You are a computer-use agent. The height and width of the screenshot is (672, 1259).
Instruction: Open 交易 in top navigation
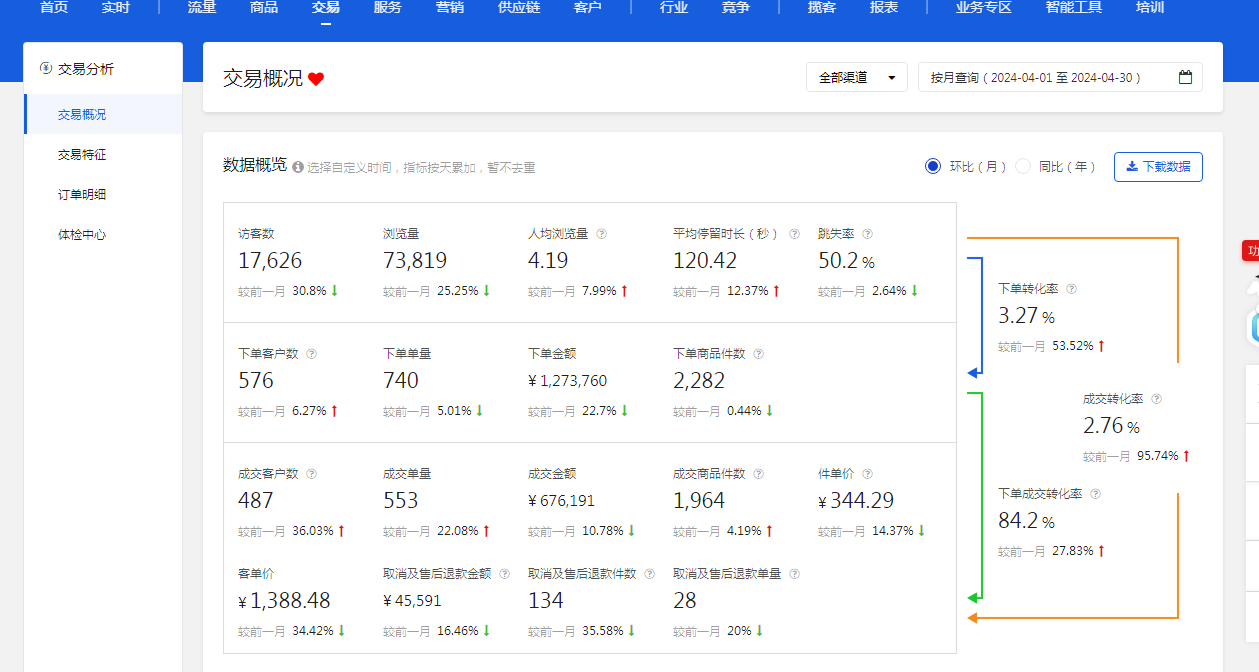point(326,8)
